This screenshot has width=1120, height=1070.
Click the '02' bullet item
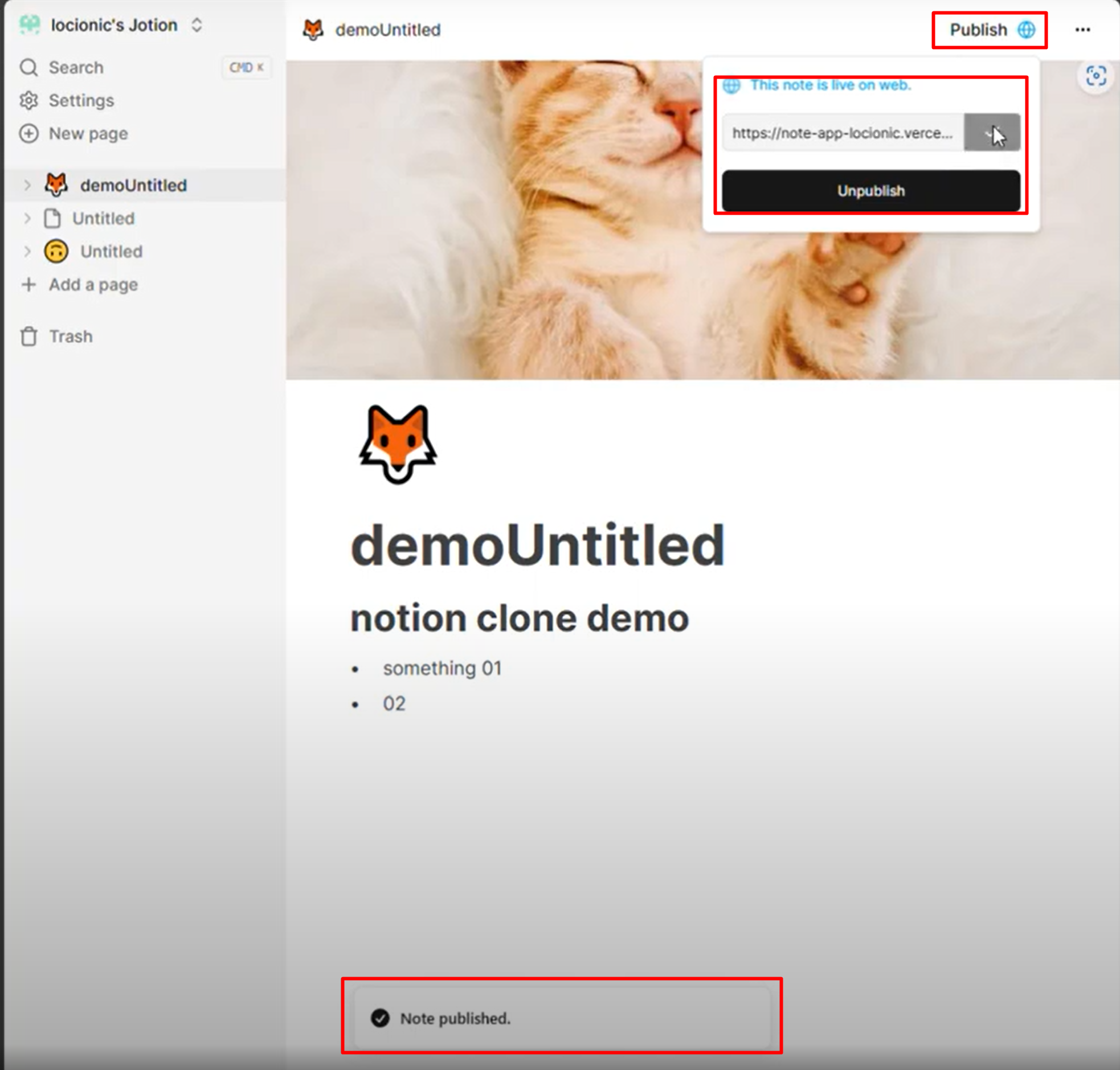tap(394, 703)
